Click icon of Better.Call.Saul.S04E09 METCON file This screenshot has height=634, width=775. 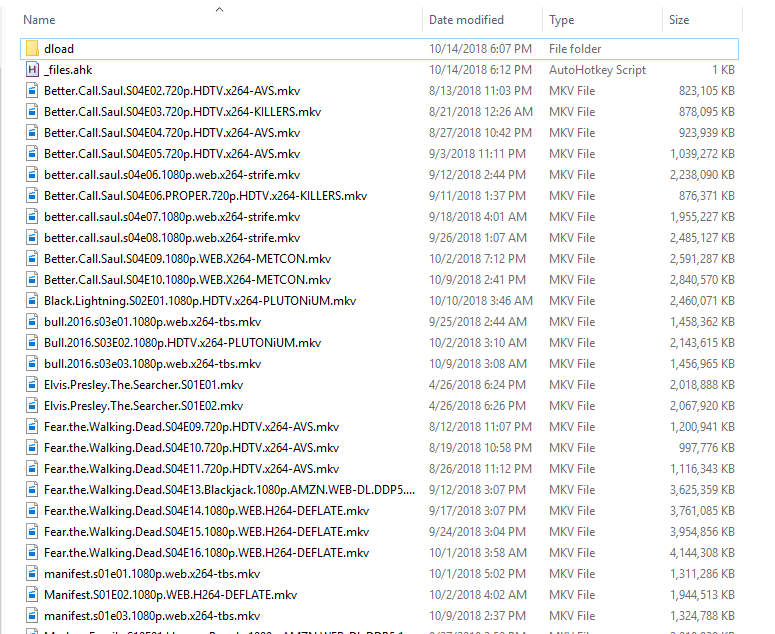point(32,259)
